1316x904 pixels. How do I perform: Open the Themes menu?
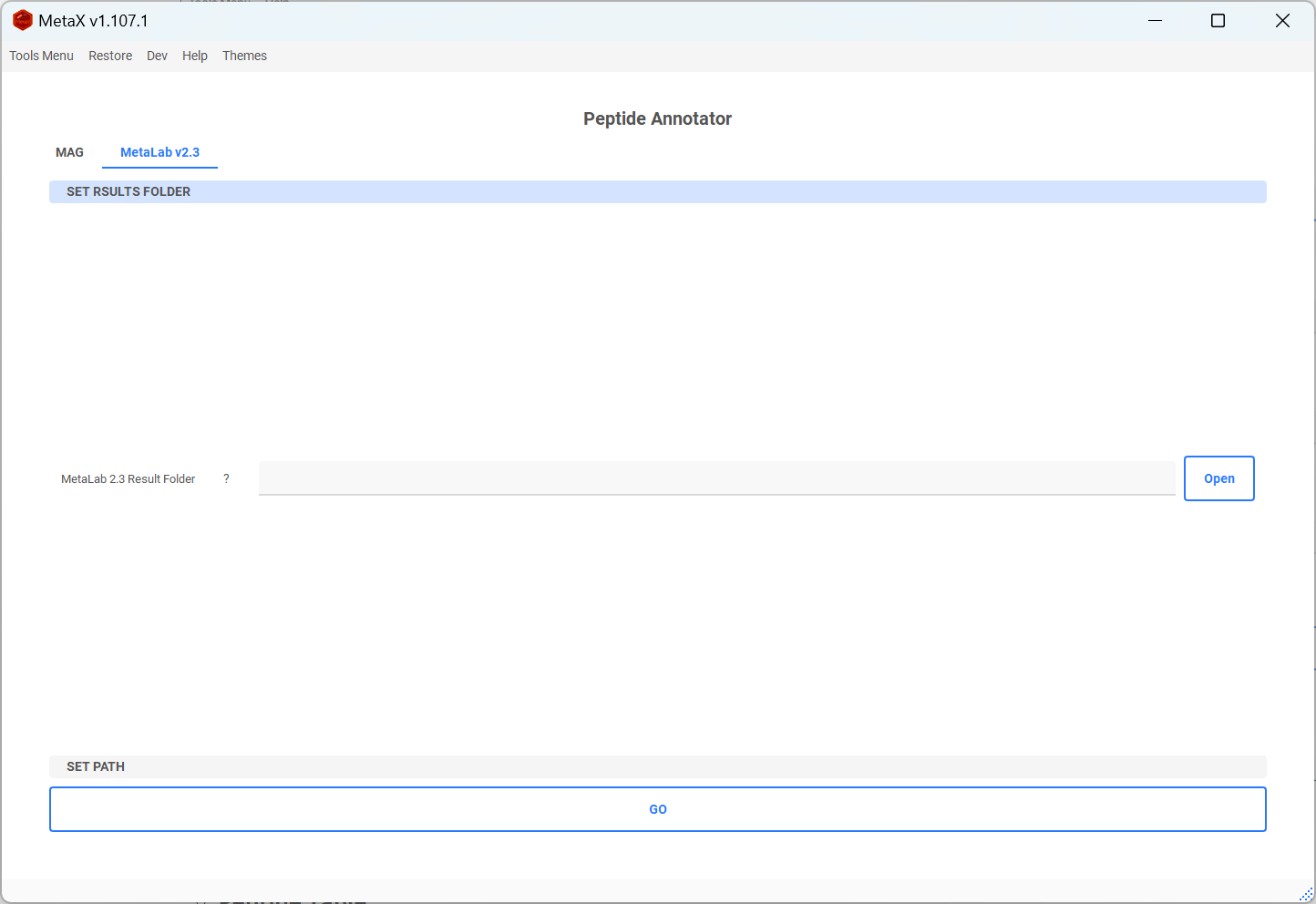(x=244, y=56)
